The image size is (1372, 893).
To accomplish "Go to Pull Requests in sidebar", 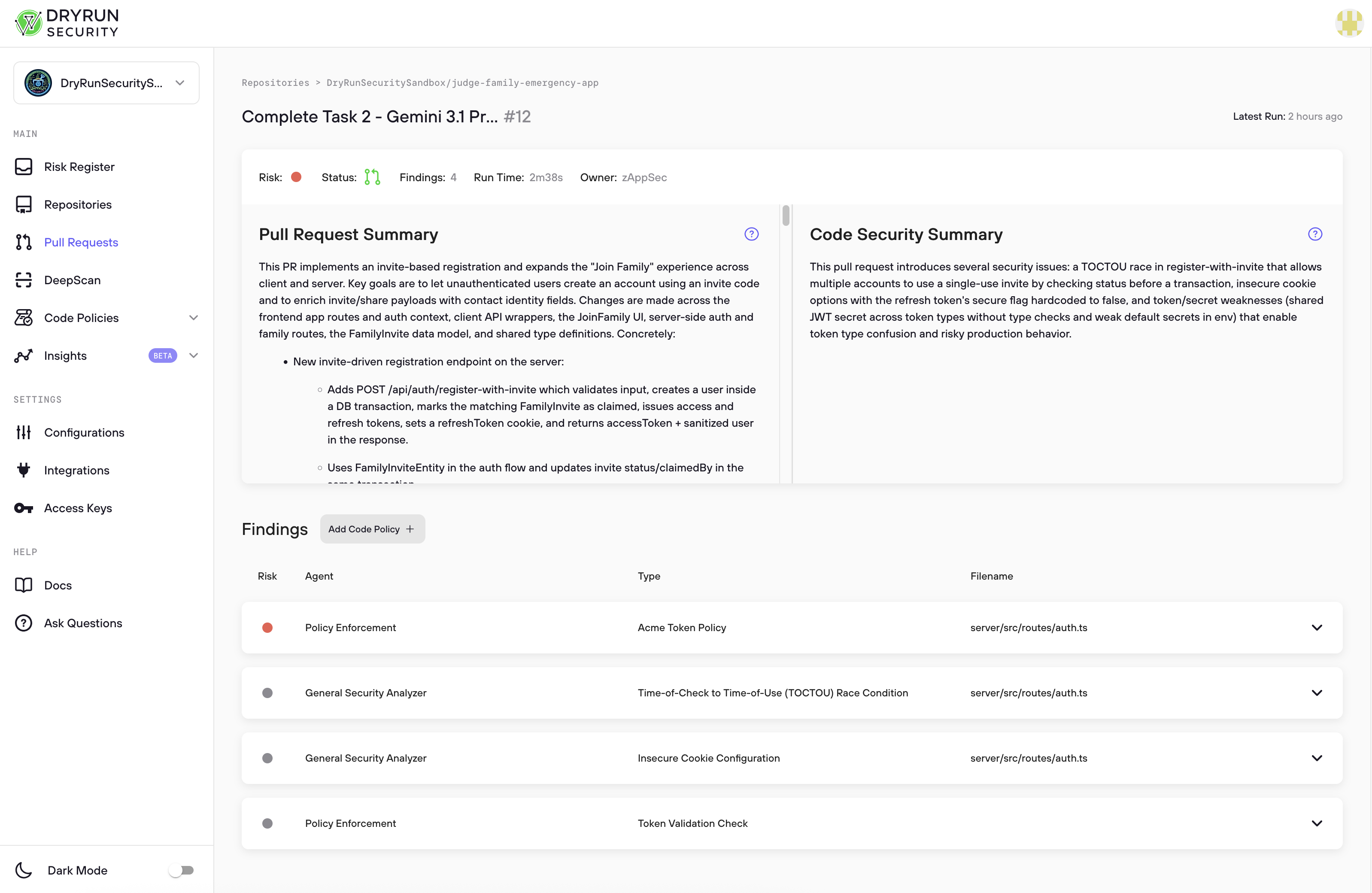I will tap(81, 242).
